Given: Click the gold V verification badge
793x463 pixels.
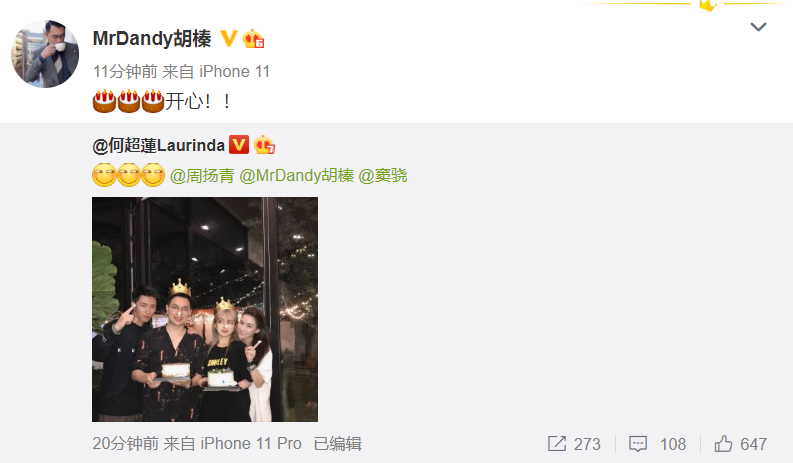Looking at the screenshot, I should (x=229, y=38).
